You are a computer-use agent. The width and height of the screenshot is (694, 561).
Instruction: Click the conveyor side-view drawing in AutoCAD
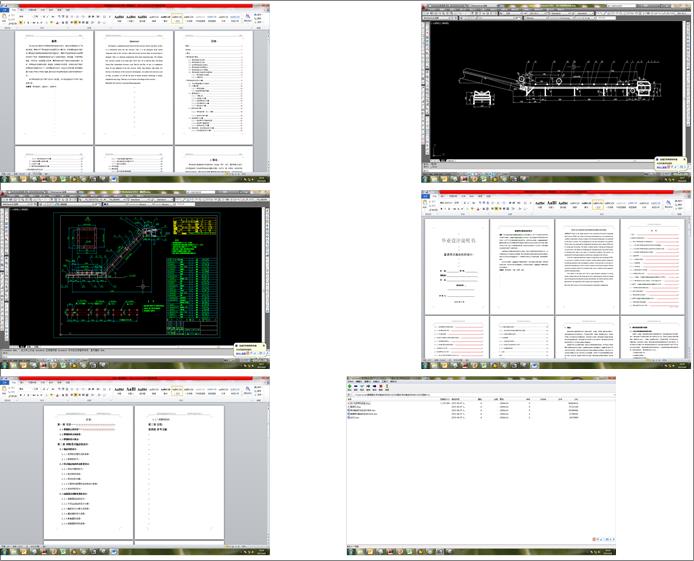tap(559, 81)
